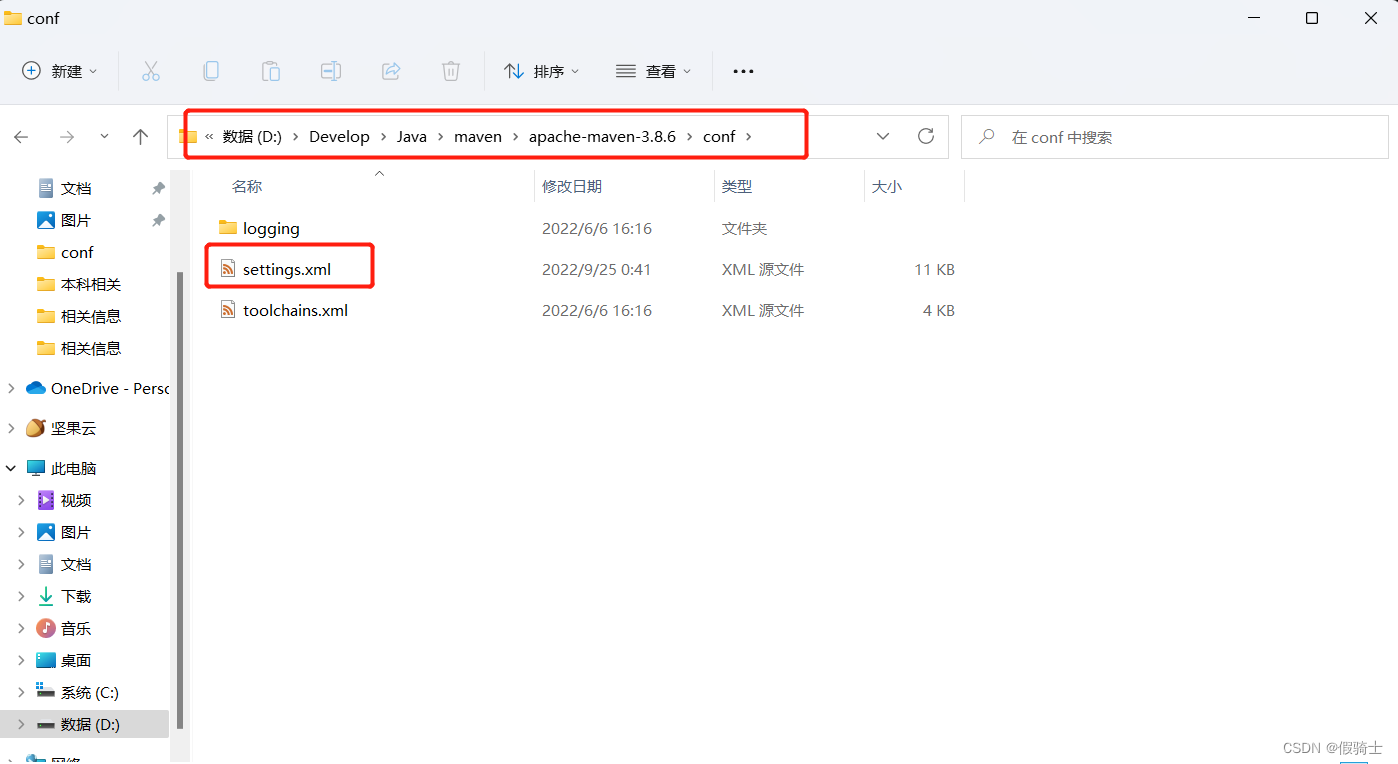Sort by the 类型 column header
The image size is (1398, 764).
tap(737, 186)
